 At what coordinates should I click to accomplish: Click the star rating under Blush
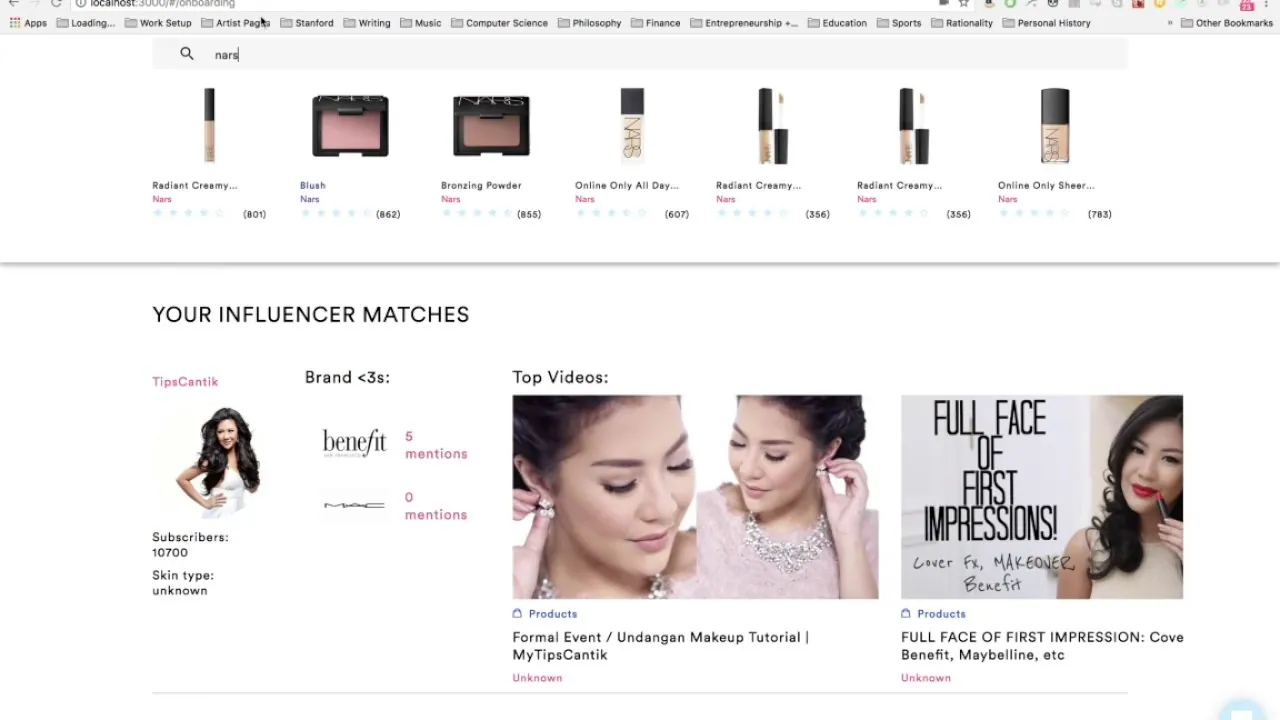(x=335, y=214)
